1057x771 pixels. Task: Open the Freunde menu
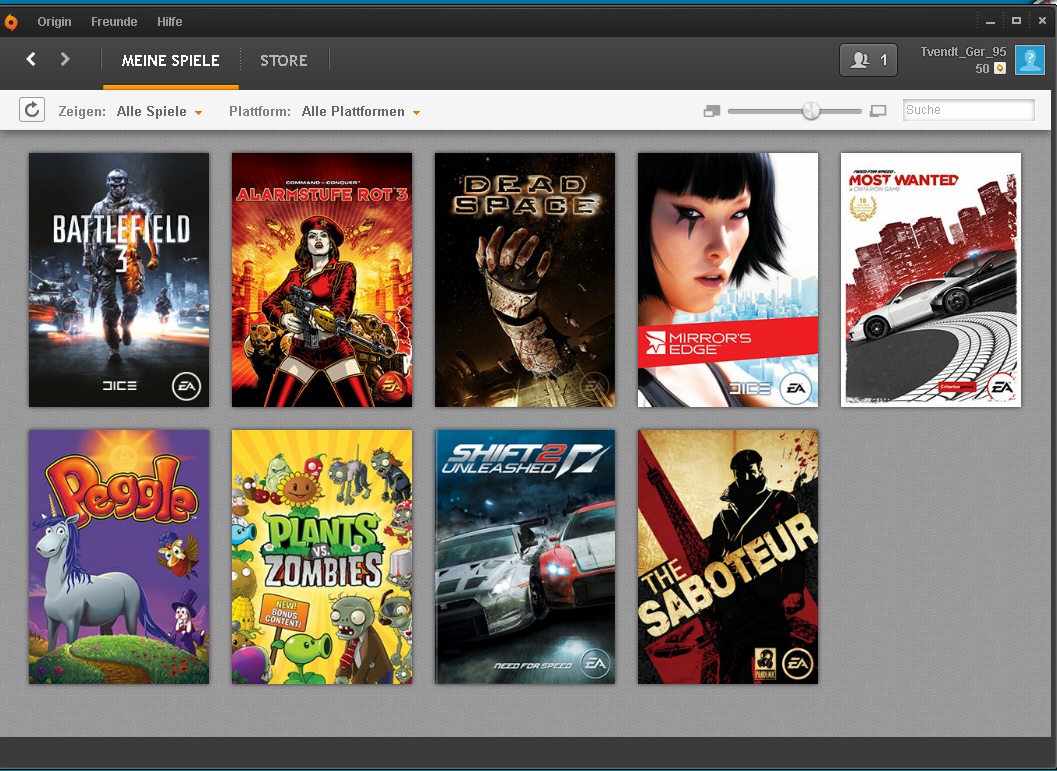click(114, 22)
